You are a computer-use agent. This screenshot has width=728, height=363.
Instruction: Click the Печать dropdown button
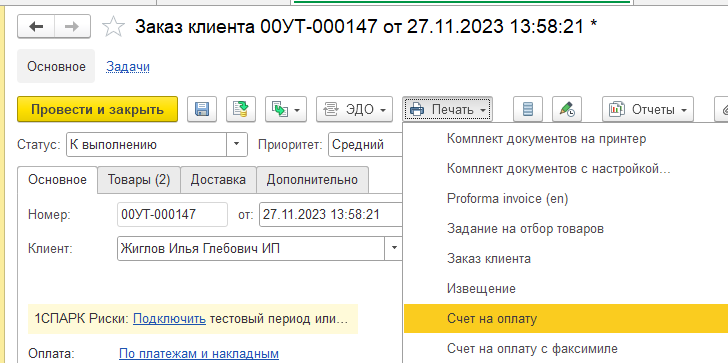pyautogui.click(x=447, y=110)
